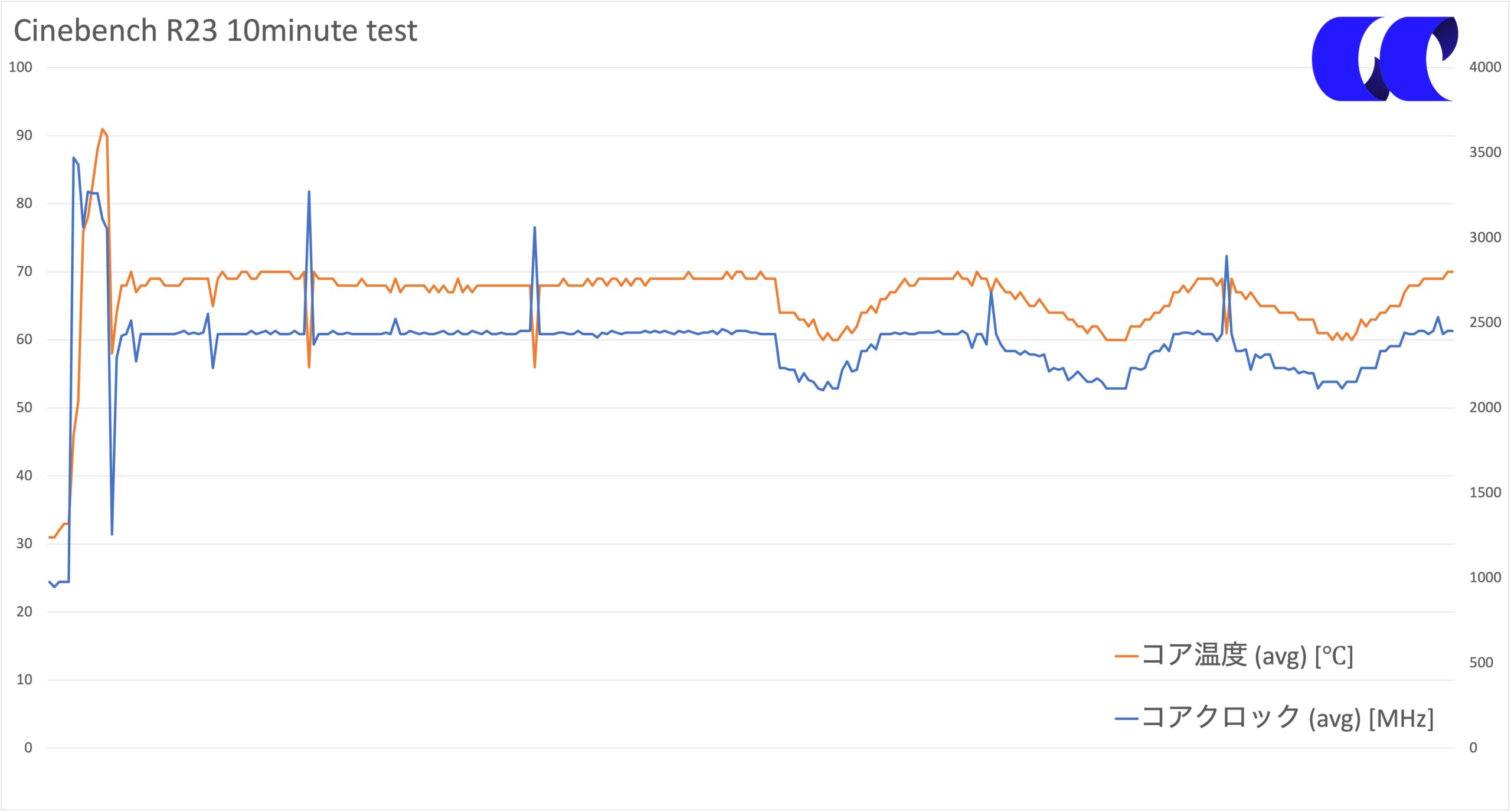Click the right axis label 500
This screenshot has height=812, width=1511.
(1481, 663)
